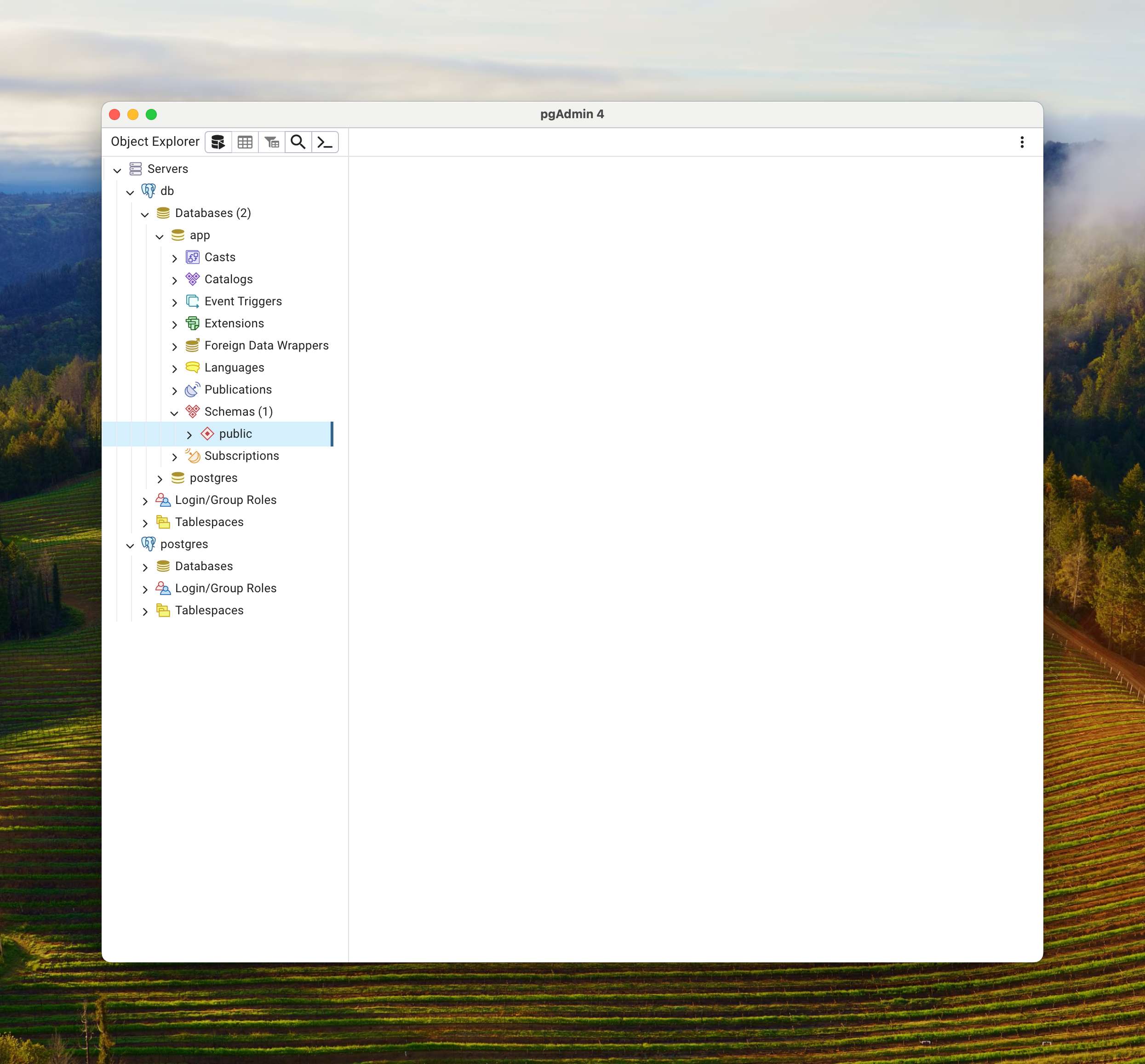This screenshot has height=1064, width=1145.
Task: Click the overflow menu three-dot icon
Action: 1022,141
